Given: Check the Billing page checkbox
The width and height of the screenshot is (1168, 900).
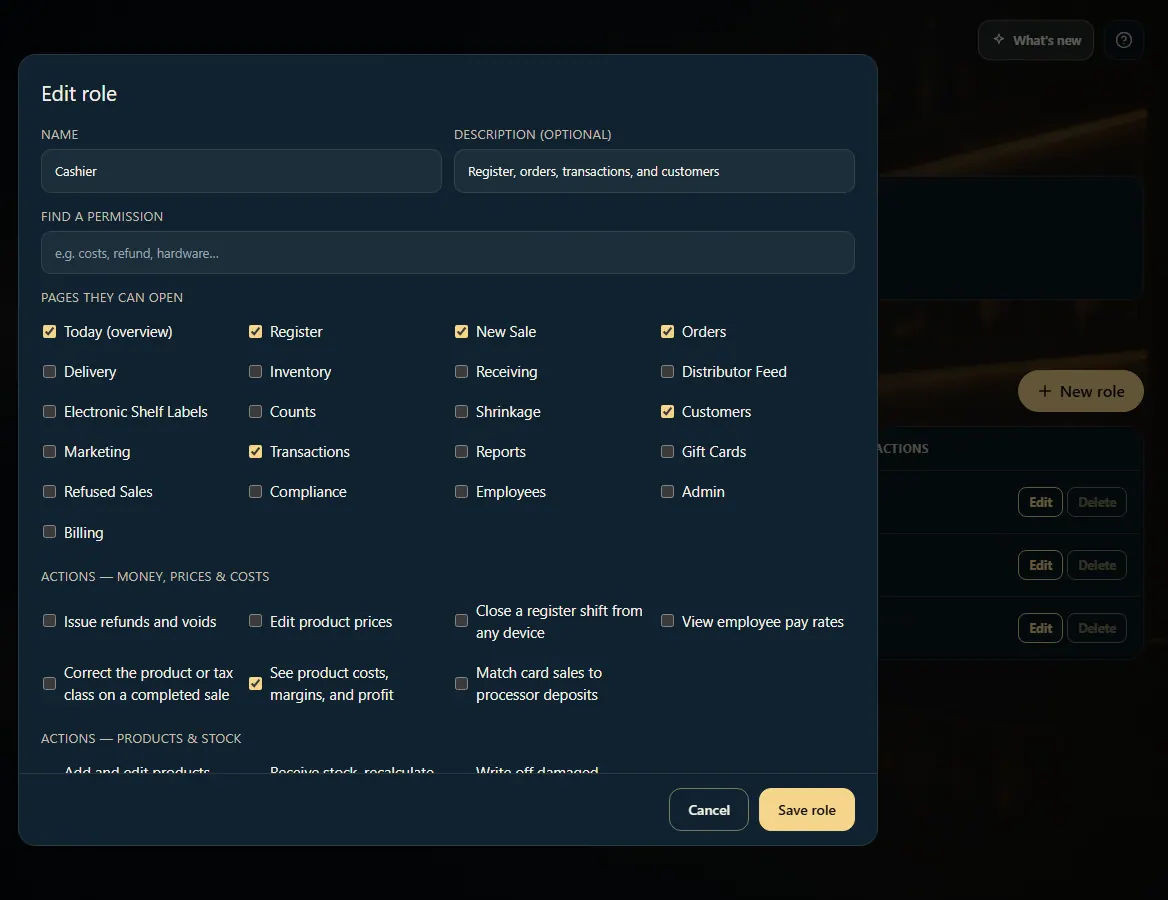Looking at the screenshot, I should pos(49,532).
